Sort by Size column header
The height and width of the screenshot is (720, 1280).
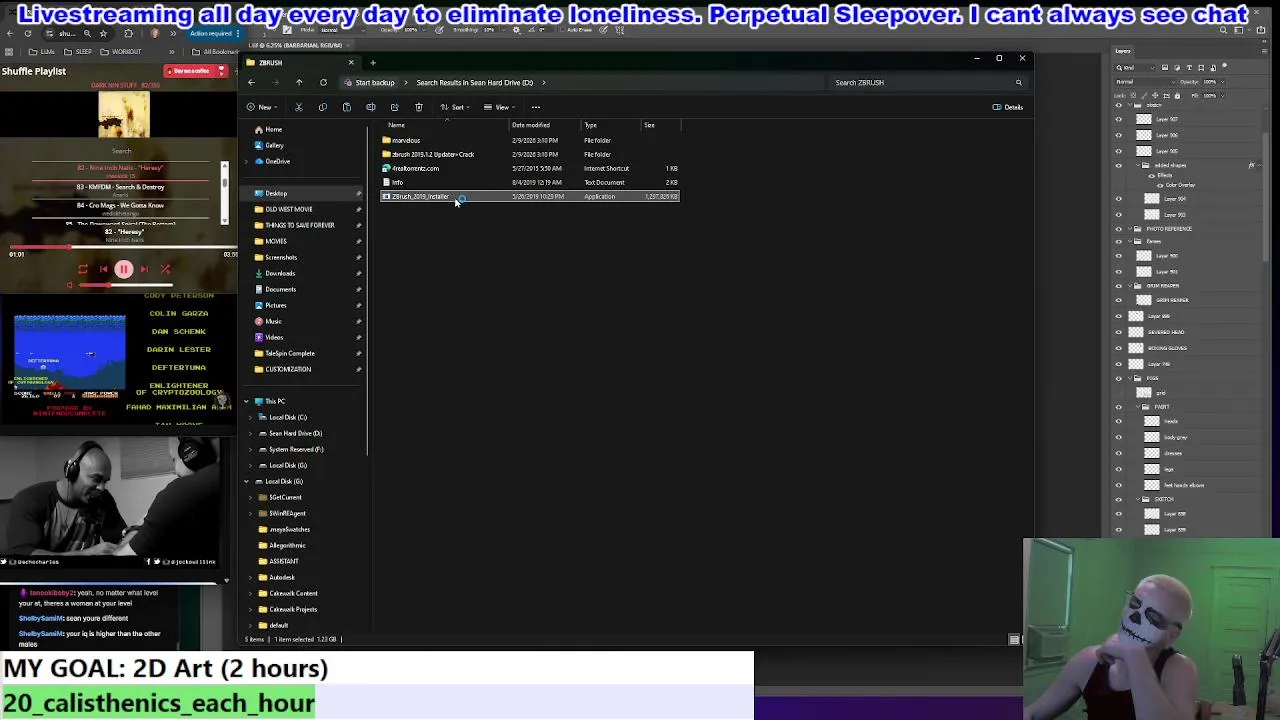click(x=649, y=125)
